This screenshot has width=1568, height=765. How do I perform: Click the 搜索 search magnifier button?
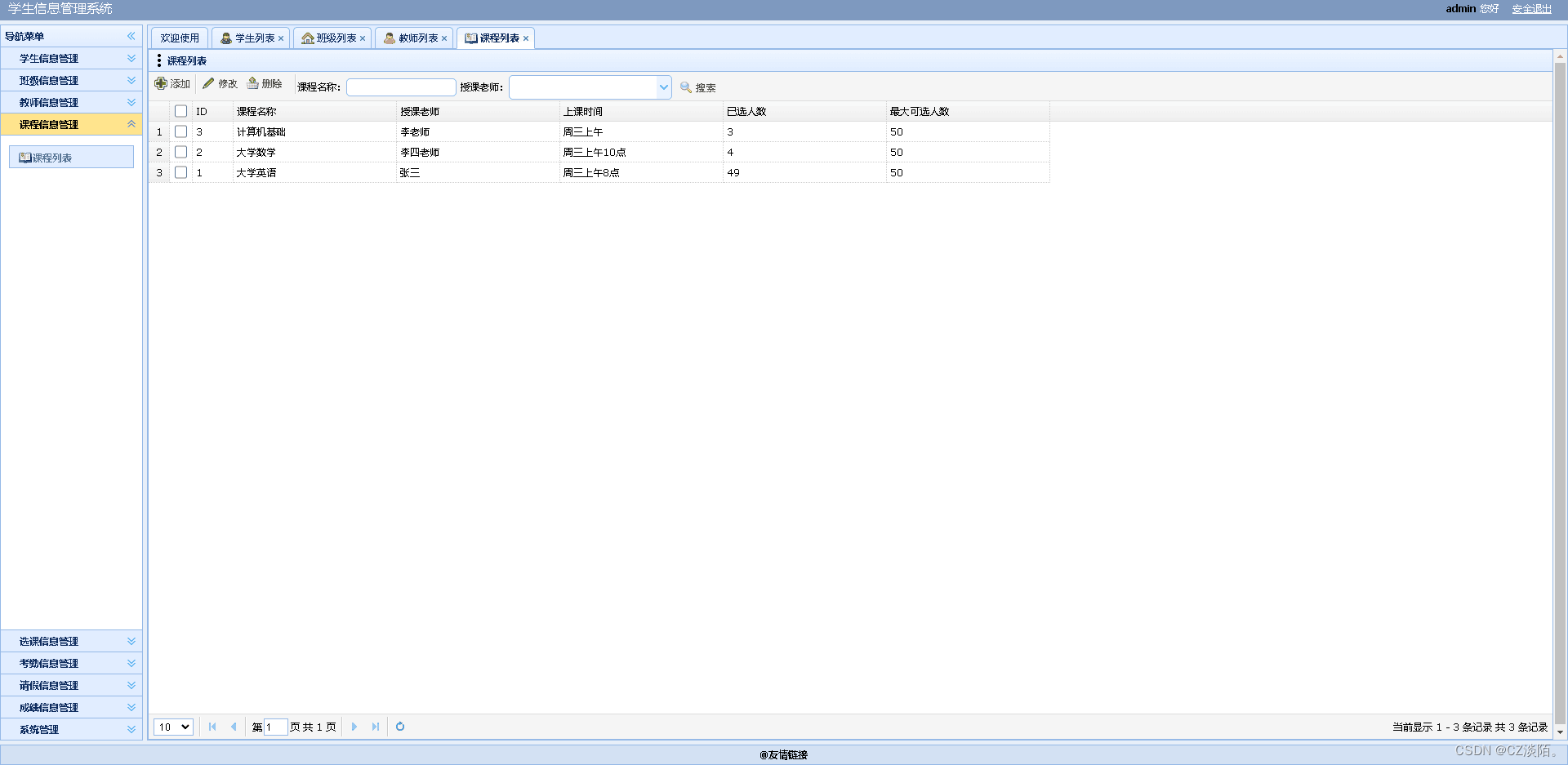(x=698, y=87)
